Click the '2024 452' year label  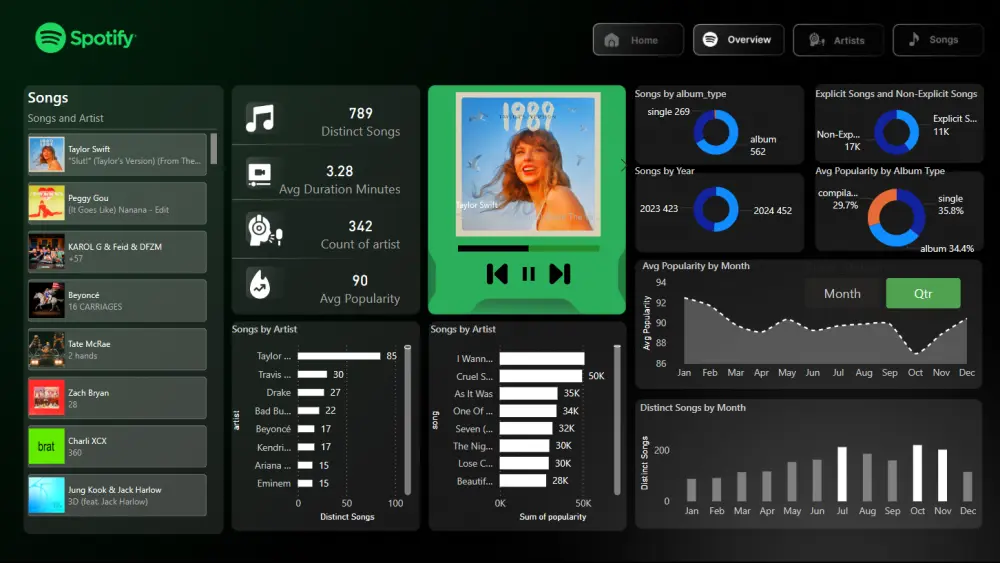pos(772,210)
